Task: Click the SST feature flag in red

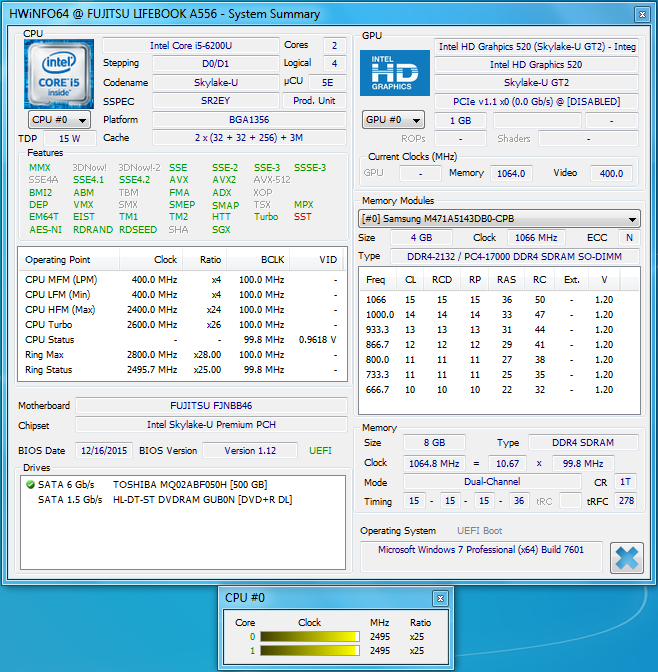Action: (303, 217)
